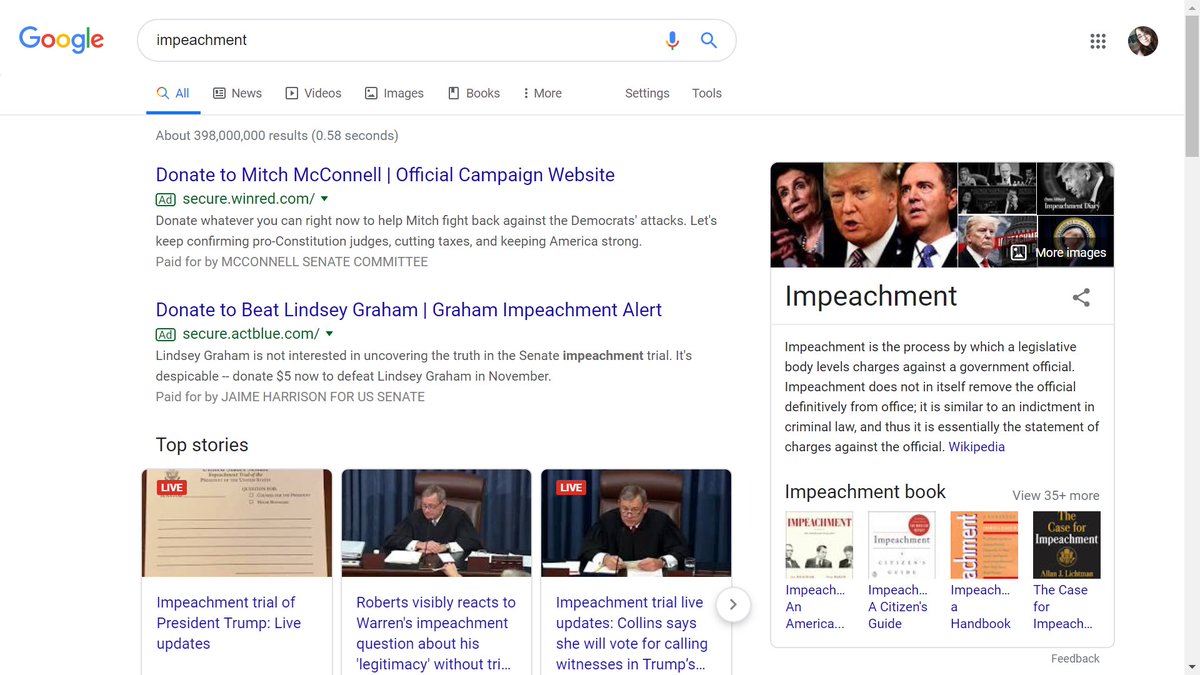Open the LIVE ballot document story thumbnail

pos(237,523)
